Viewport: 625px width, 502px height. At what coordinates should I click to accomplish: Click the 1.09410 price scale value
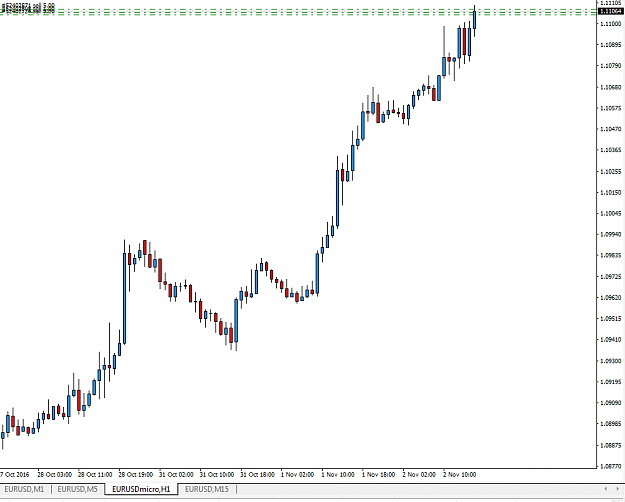pos(611,340)
